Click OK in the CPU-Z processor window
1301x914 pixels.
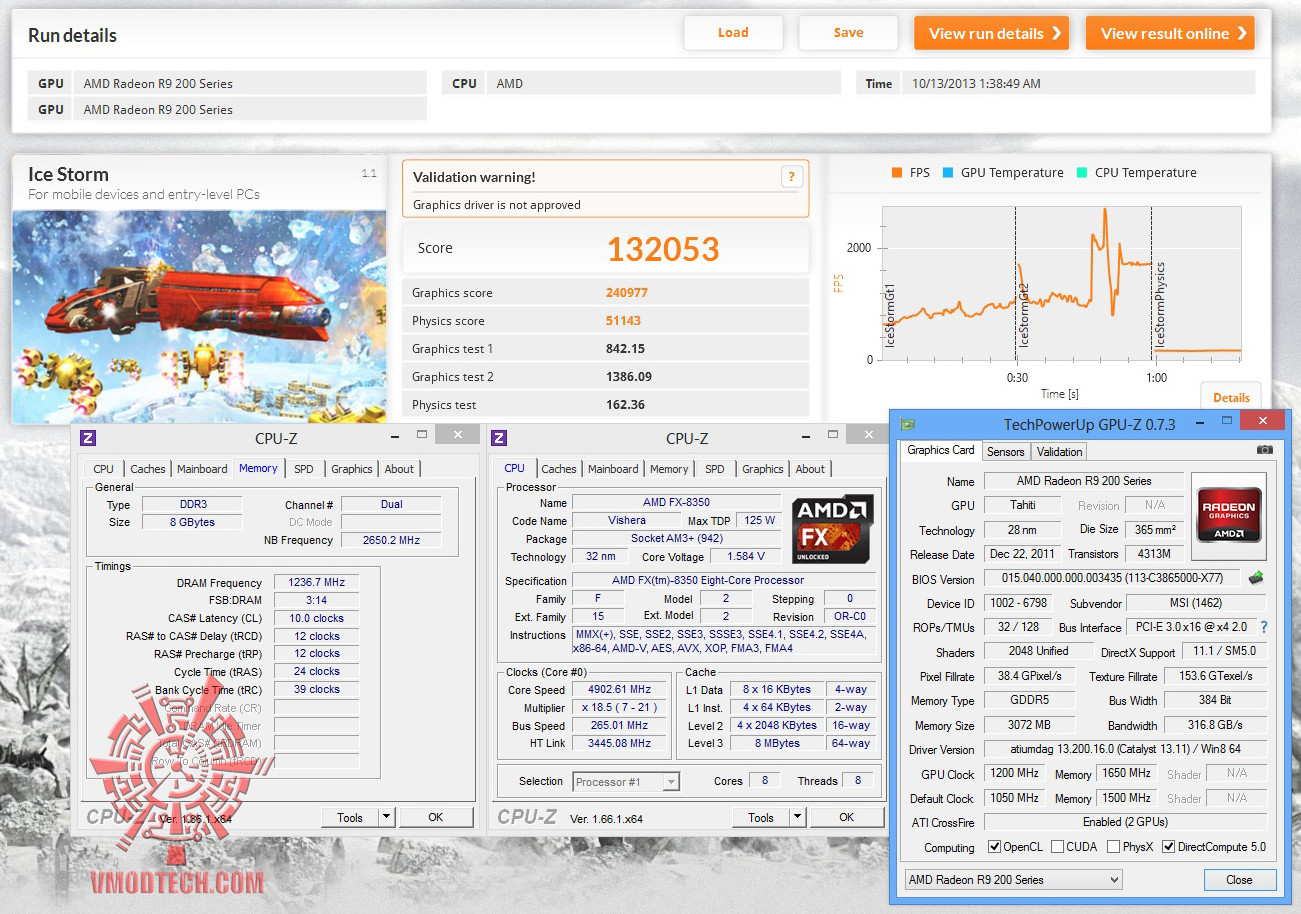(x=846, y=817)
